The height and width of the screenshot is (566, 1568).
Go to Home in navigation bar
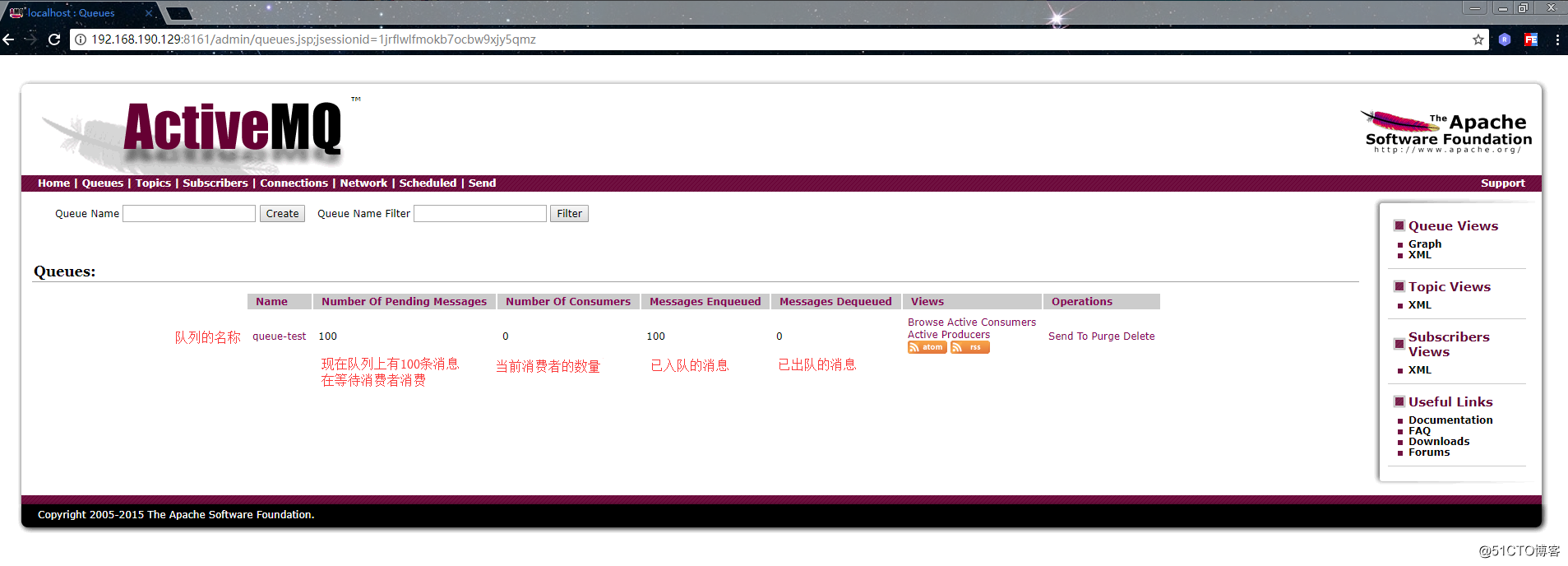point(53,183)
